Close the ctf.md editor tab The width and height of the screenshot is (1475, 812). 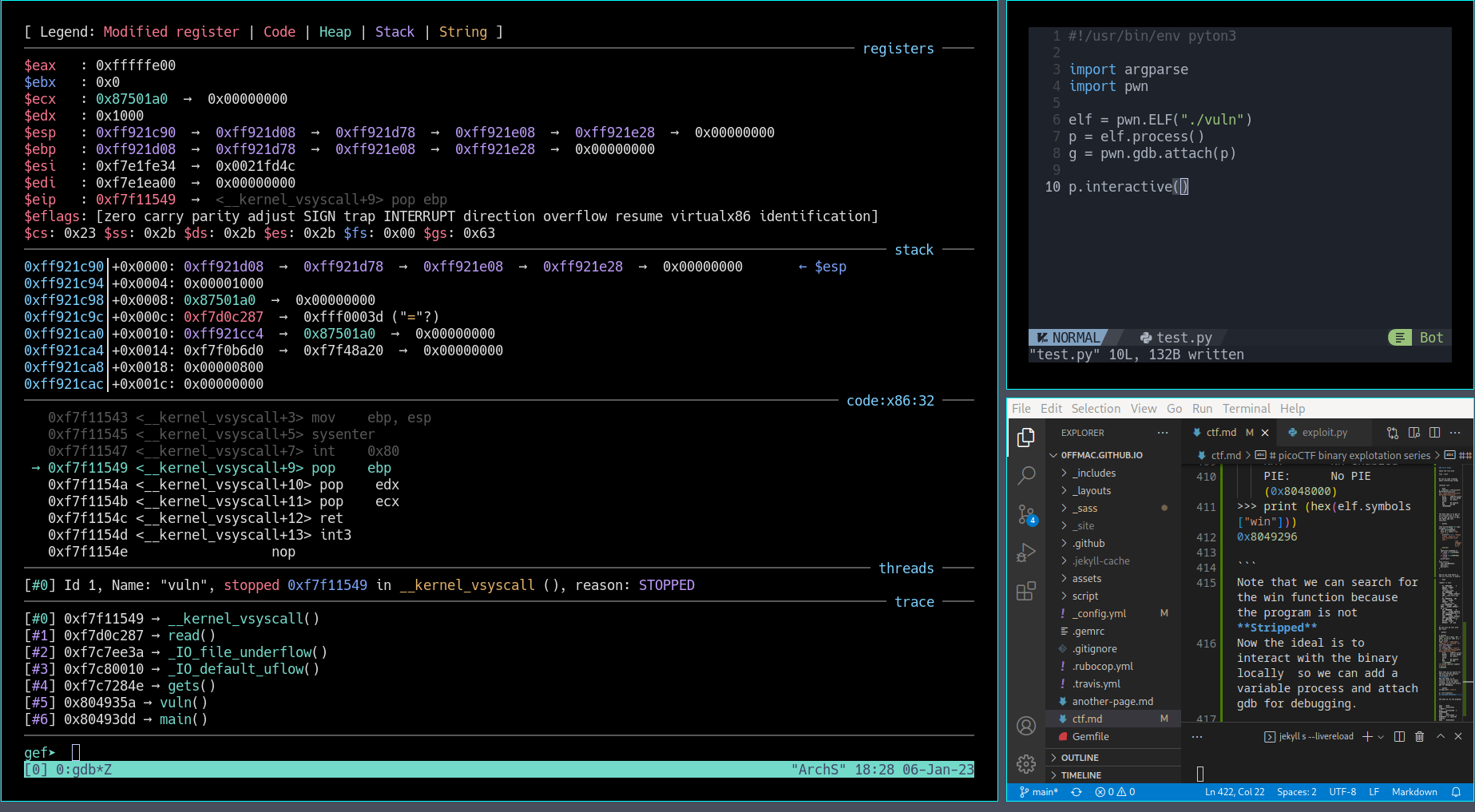(1265, 433)
